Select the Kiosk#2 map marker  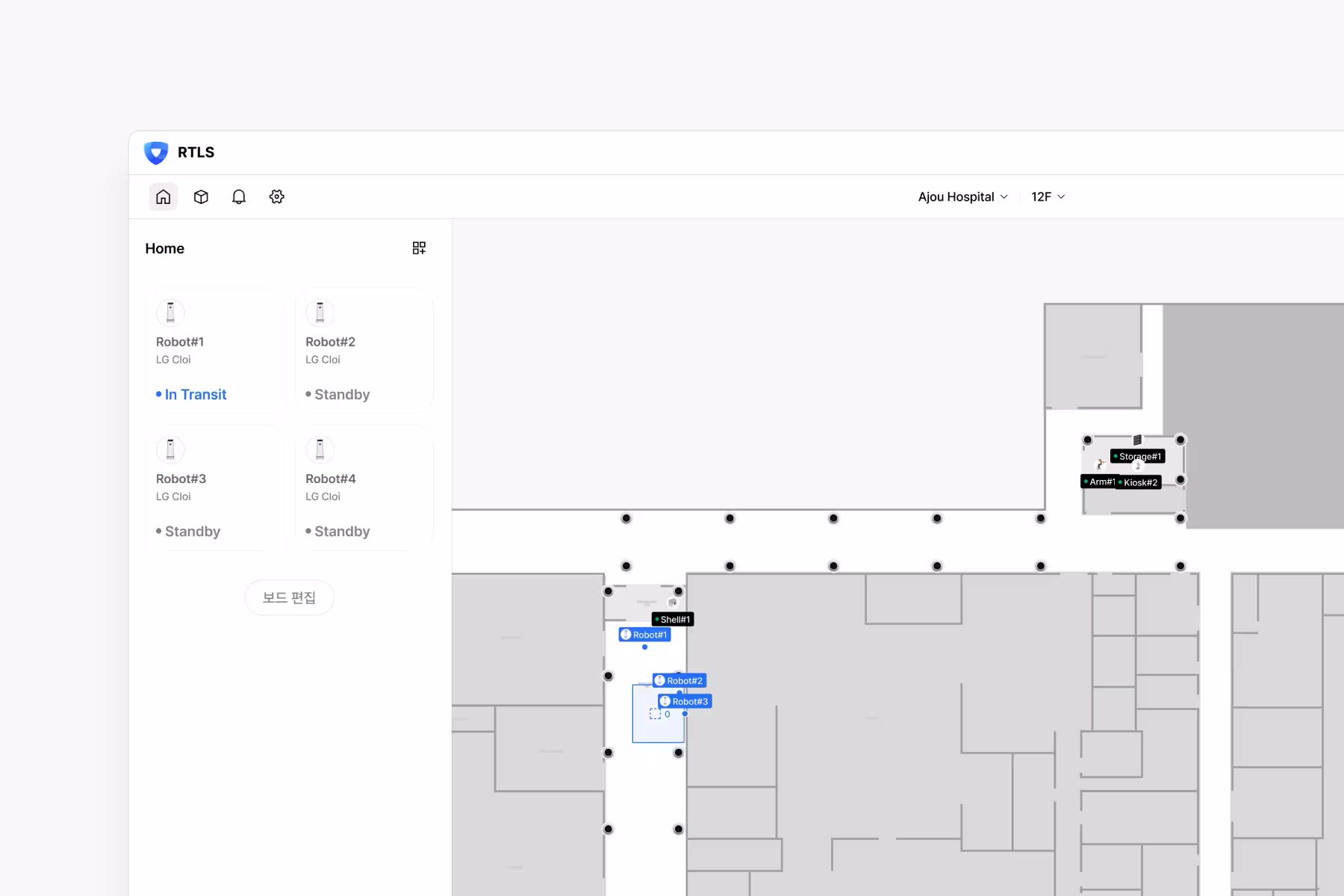(1139, 483)
